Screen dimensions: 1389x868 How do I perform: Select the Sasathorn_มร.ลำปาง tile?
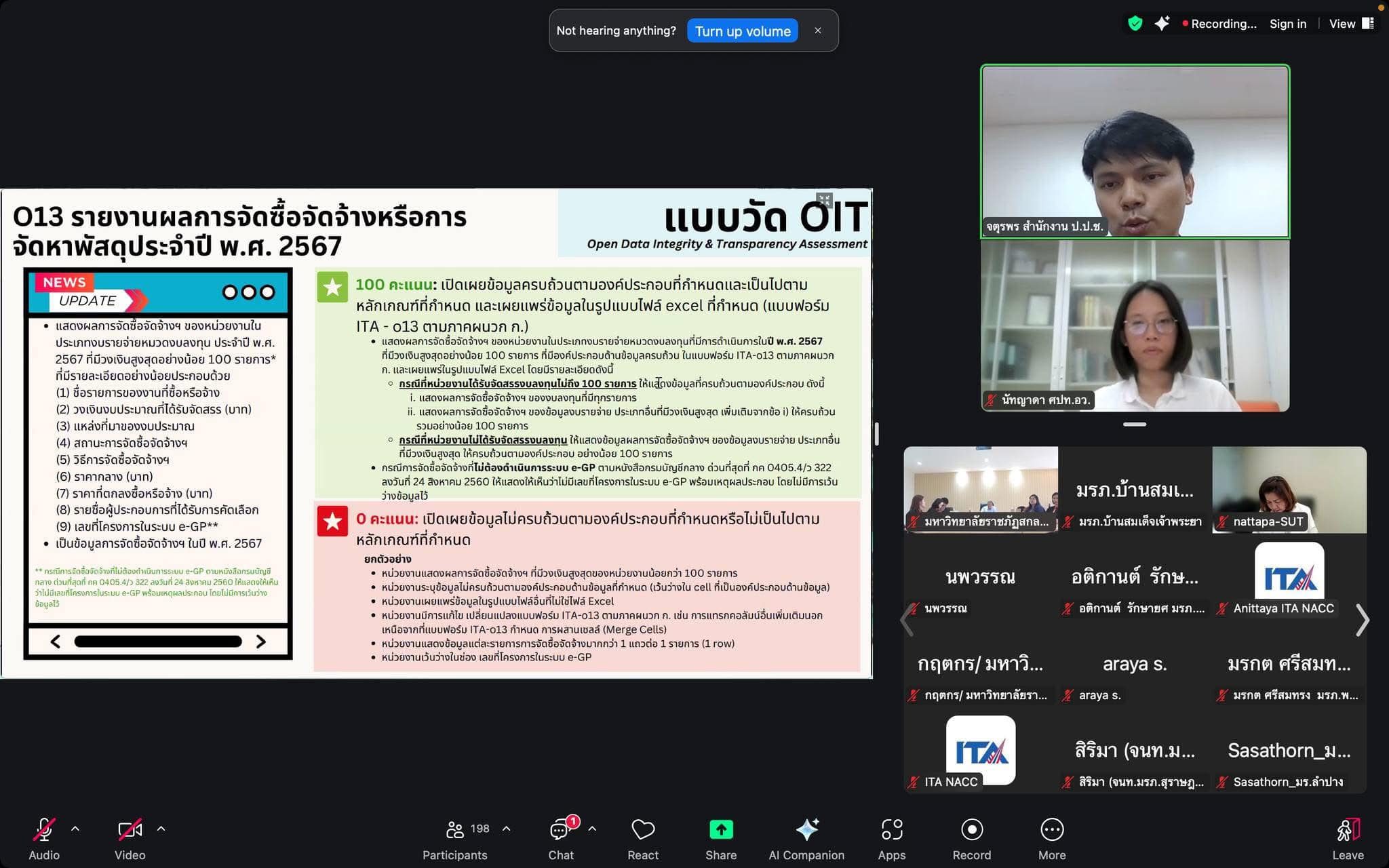[1289, 750]
